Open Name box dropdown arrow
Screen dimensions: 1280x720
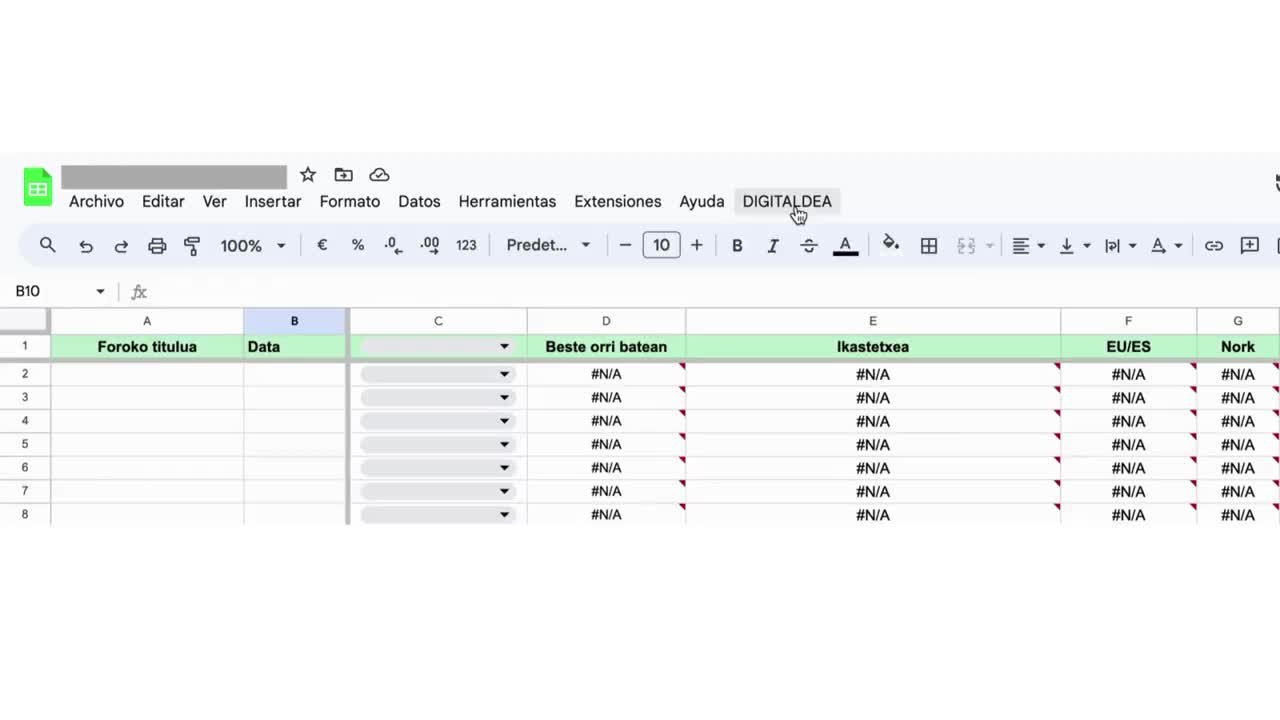pos(100,291)
